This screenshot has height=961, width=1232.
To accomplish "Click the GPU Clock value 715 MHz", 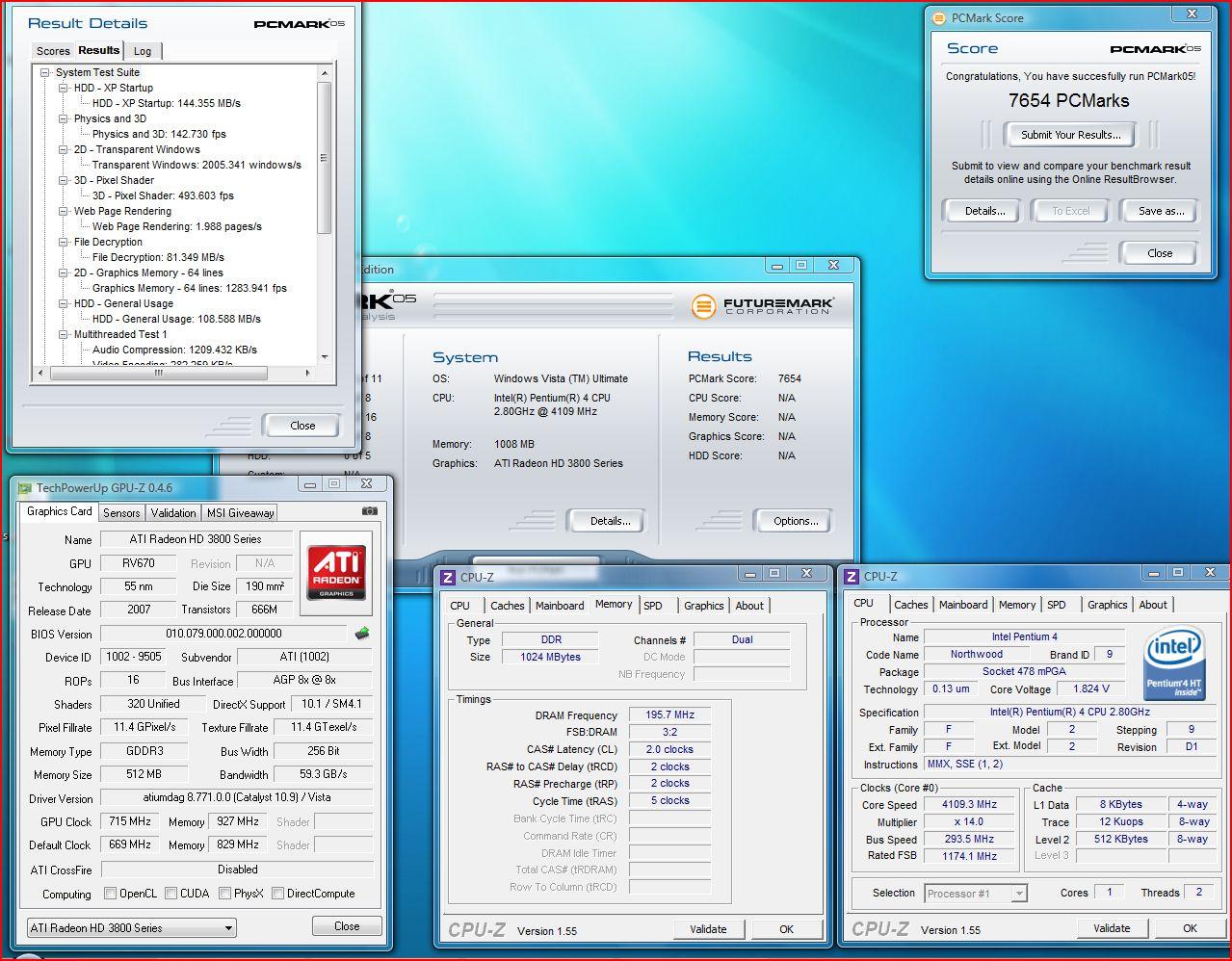I will tap(130, 822).
